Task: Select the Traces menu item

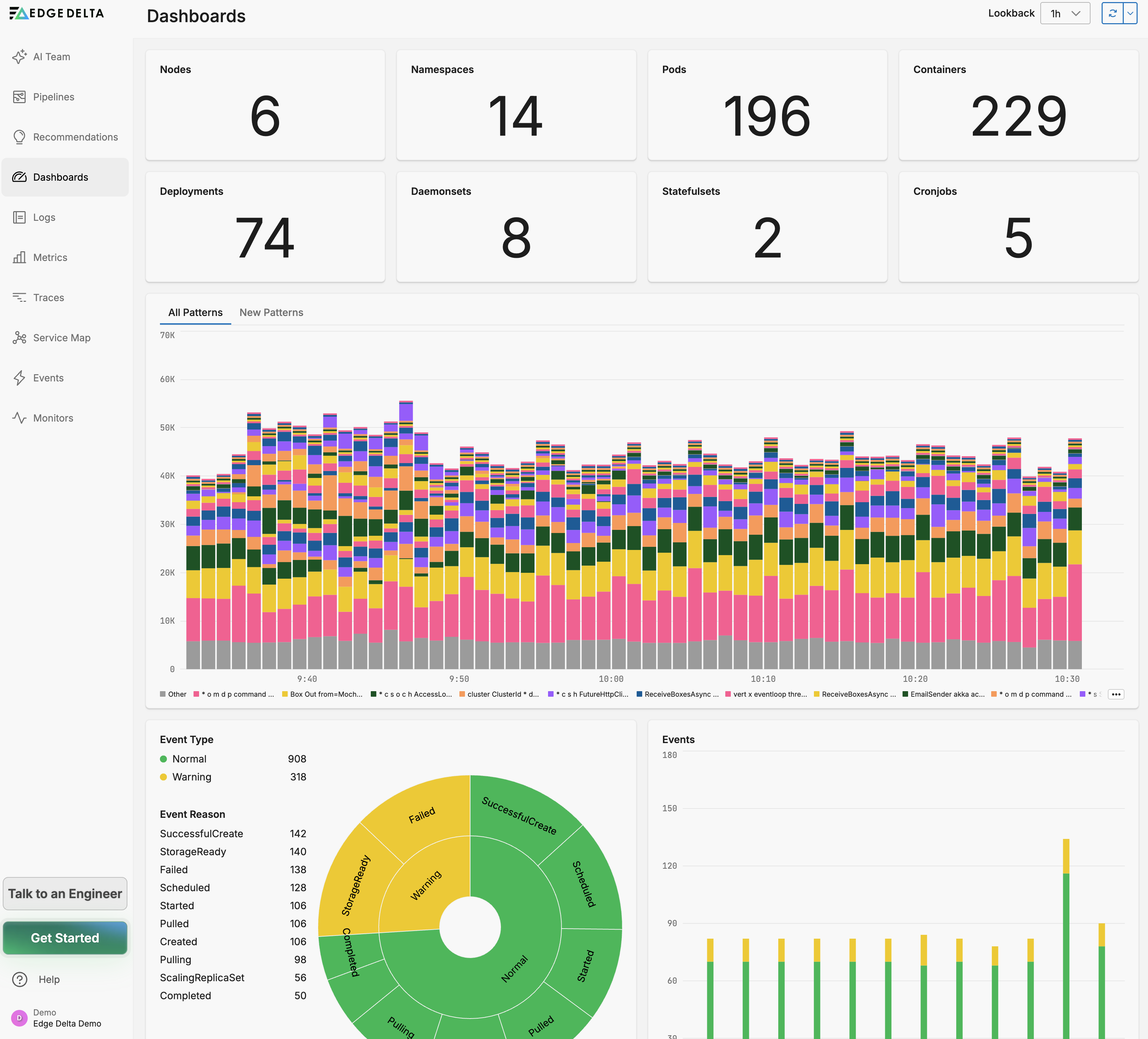Action: pos(48,298)
